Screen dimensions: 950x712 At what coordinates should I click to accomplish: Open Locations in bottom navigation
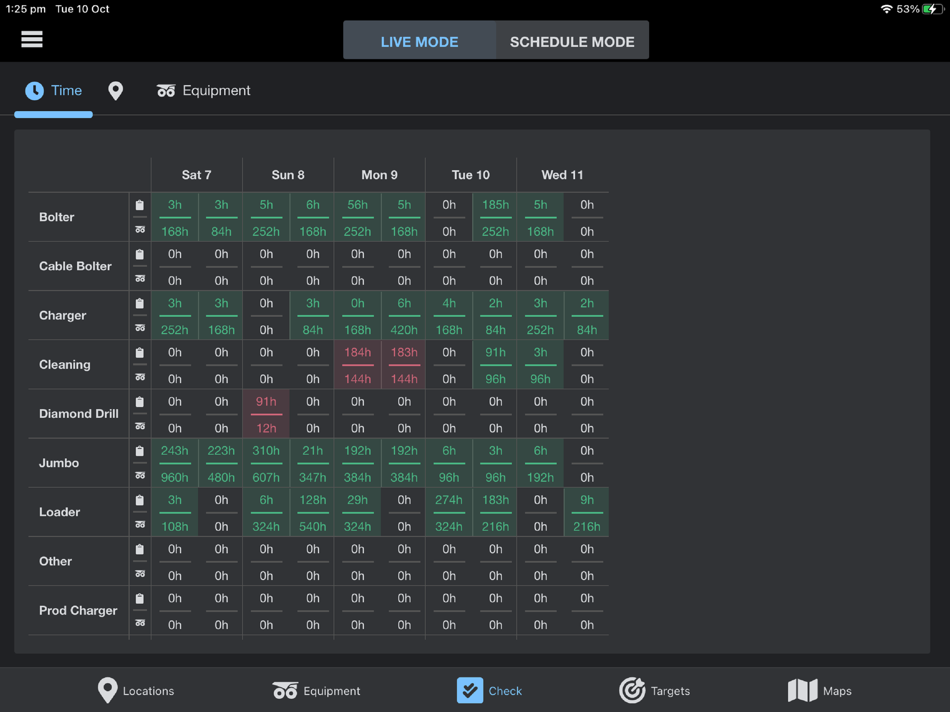[136, 690]
